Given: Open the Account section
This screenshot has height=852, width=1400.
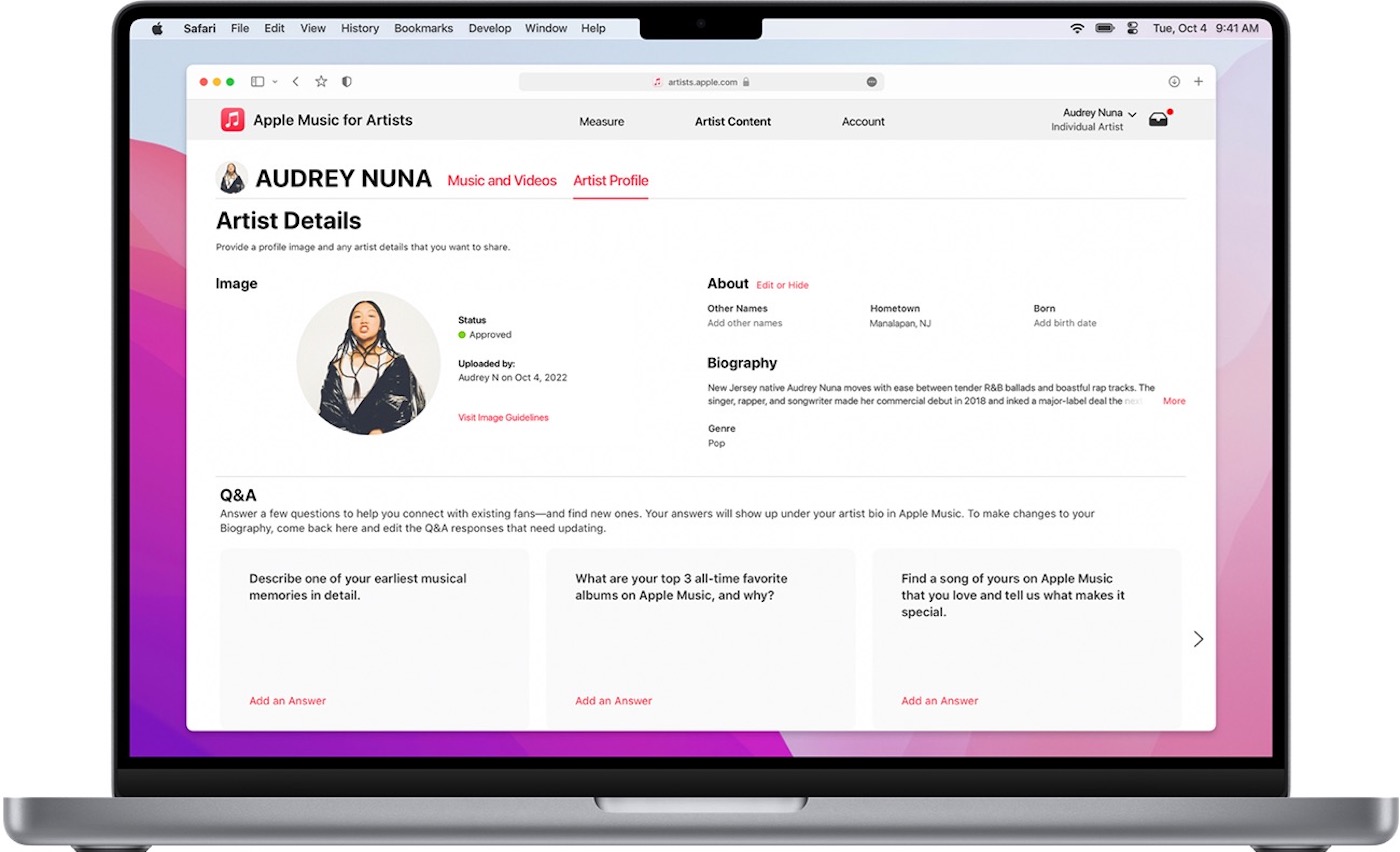Looking at the screenshot, I should (x=863, y=122).
